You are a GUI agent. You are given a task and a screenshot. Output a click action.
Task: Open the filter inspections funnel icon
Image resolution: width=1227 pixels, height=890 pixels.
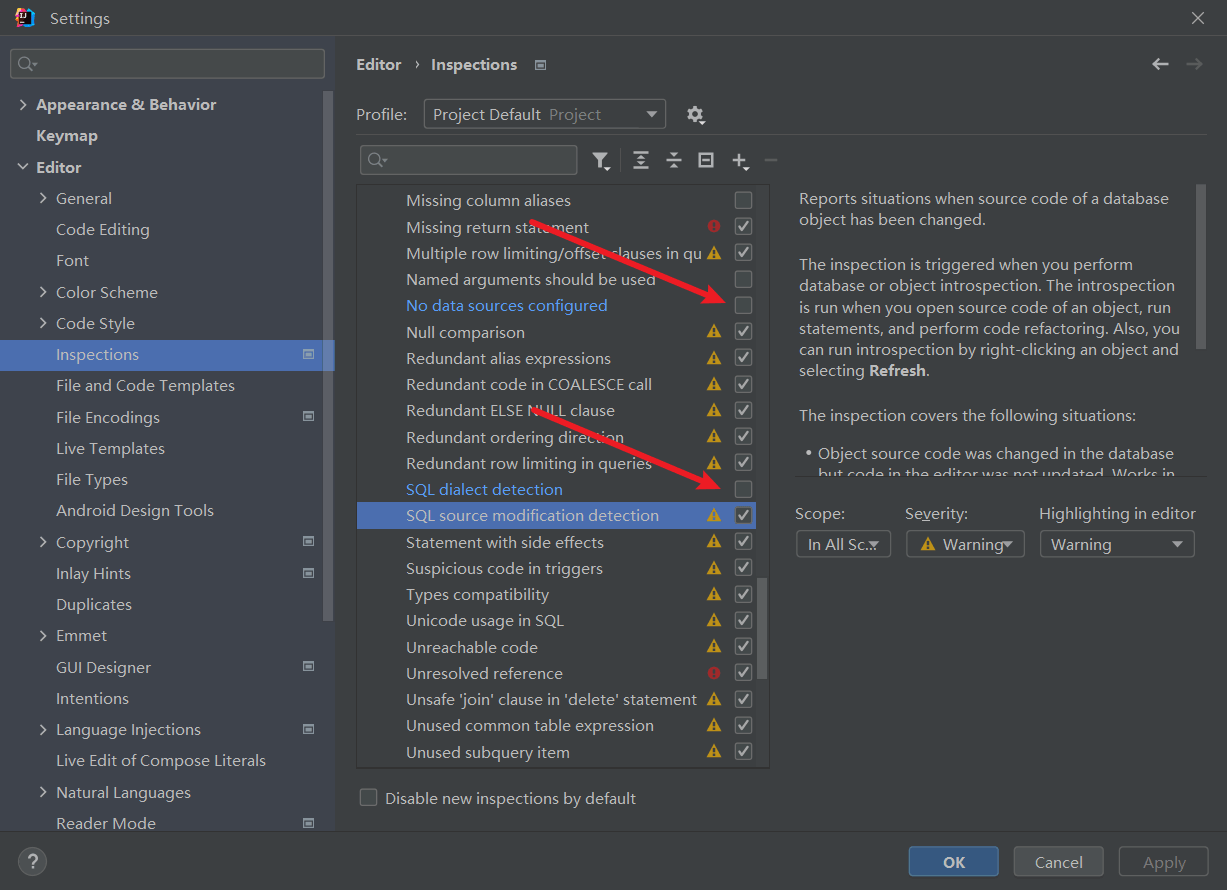[x=601, y=161]
